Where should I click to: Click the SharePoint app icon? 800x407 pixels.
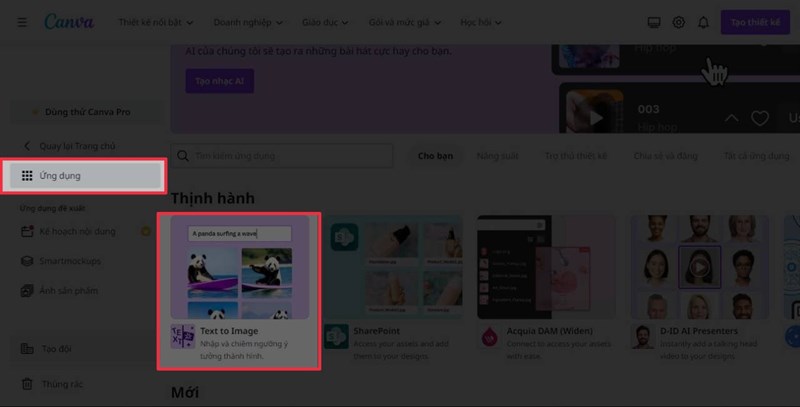(x=336, y=337)
